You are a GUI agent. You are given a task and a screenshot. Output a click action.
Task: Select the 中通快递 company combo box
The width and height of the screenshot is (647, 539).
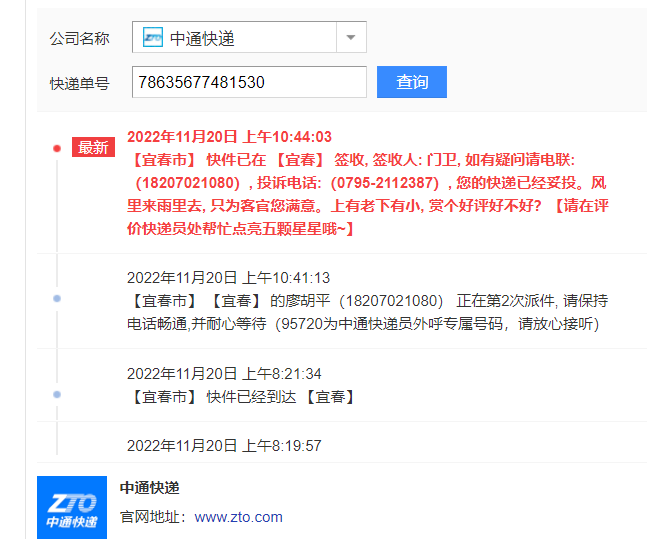click(249, 38)
